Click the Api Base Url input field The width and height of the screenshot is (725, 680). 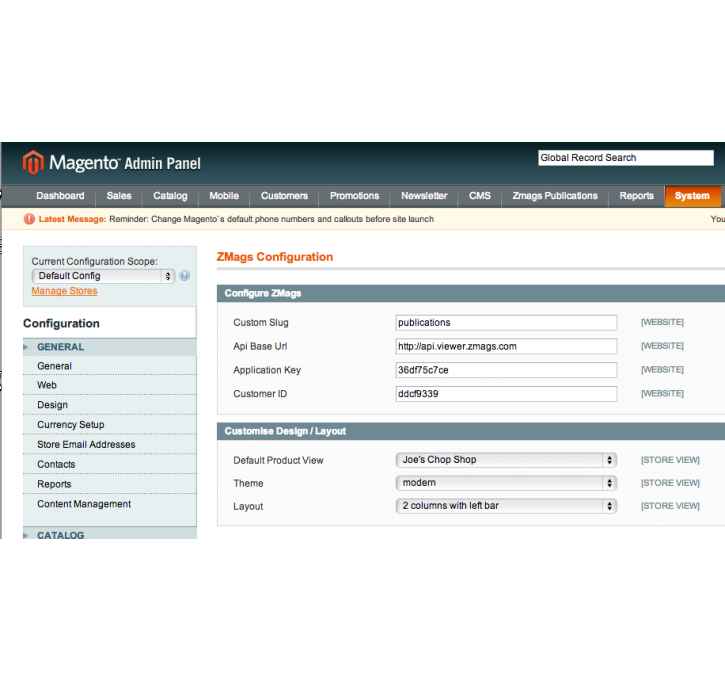[x=506, y=347]
